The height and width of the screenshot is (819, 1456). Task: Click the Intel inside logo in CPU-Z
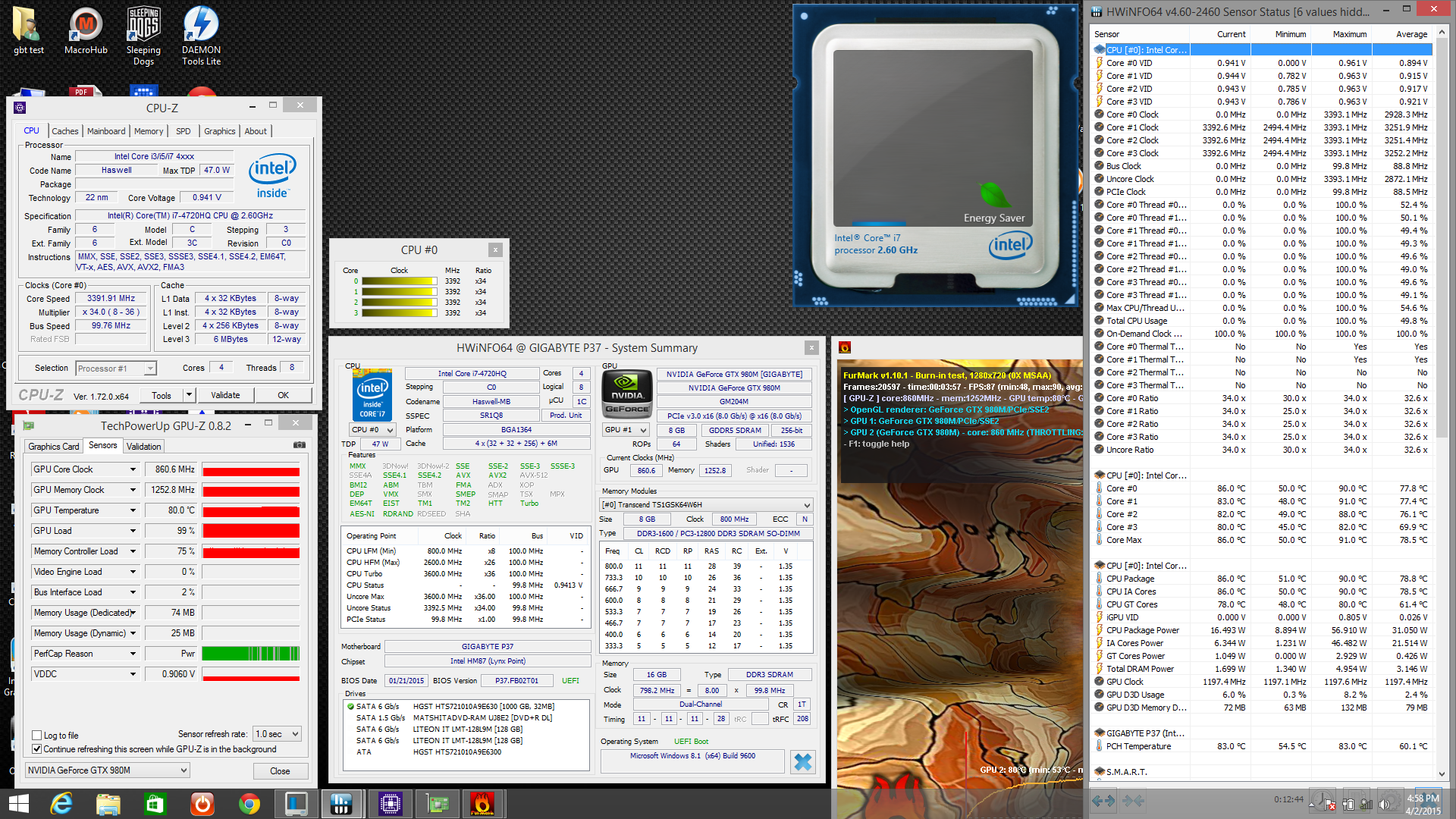(272, 176)
